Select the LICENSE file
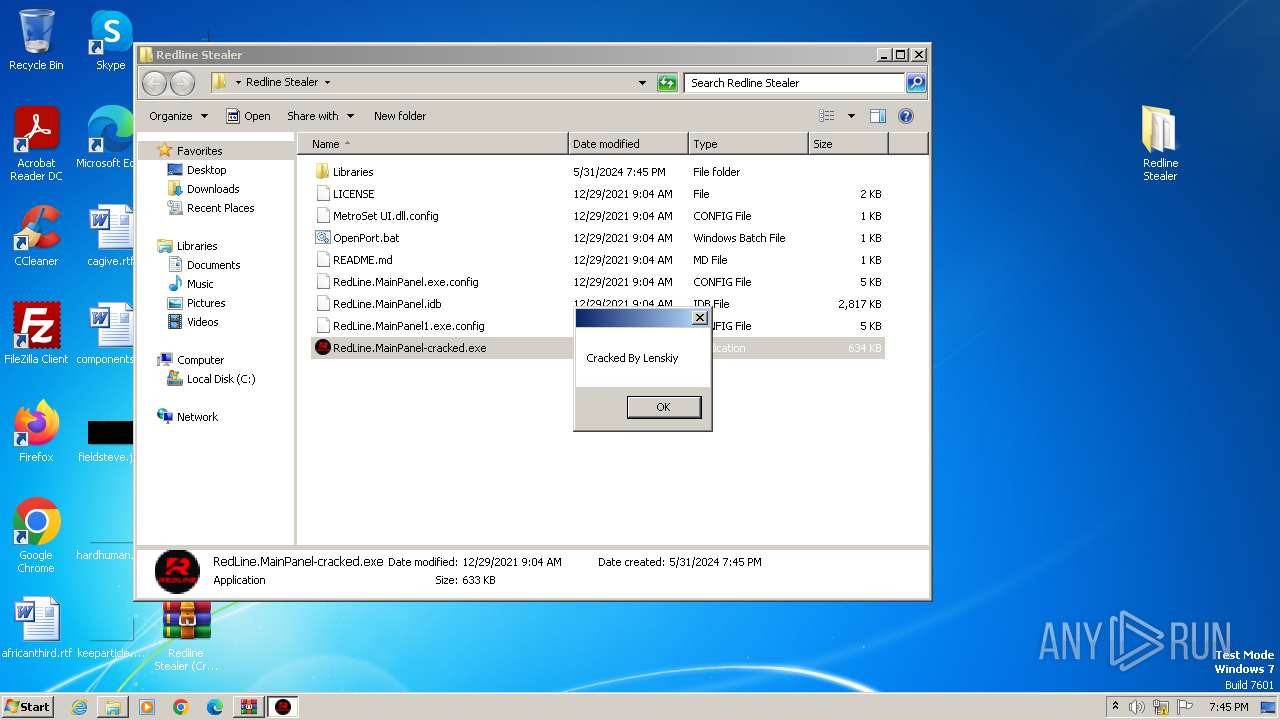The image size is (1280, 720). pos(354,194)
